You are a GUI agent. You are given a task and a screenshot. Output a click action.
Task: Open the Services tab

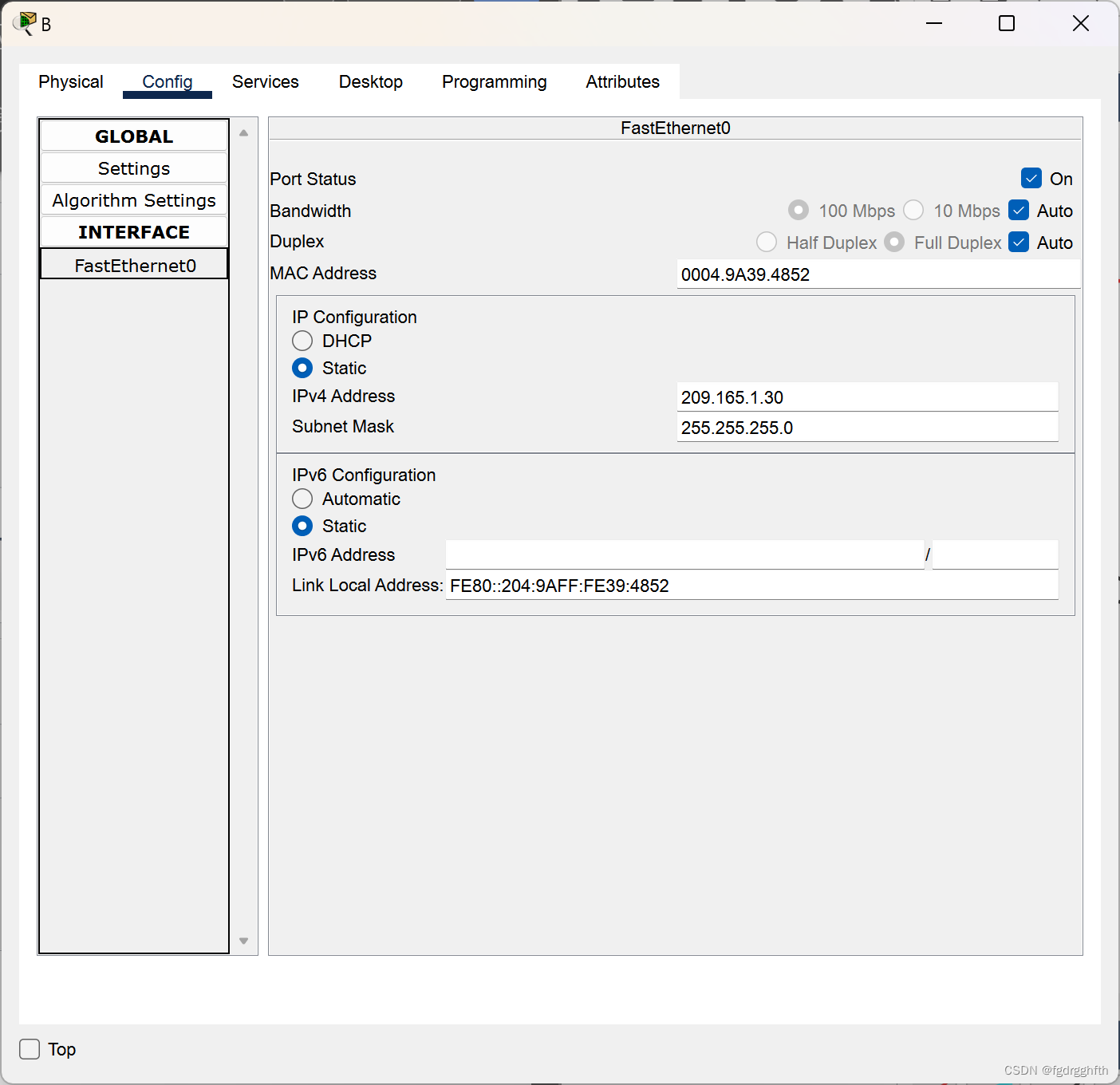tap(266, 81)
